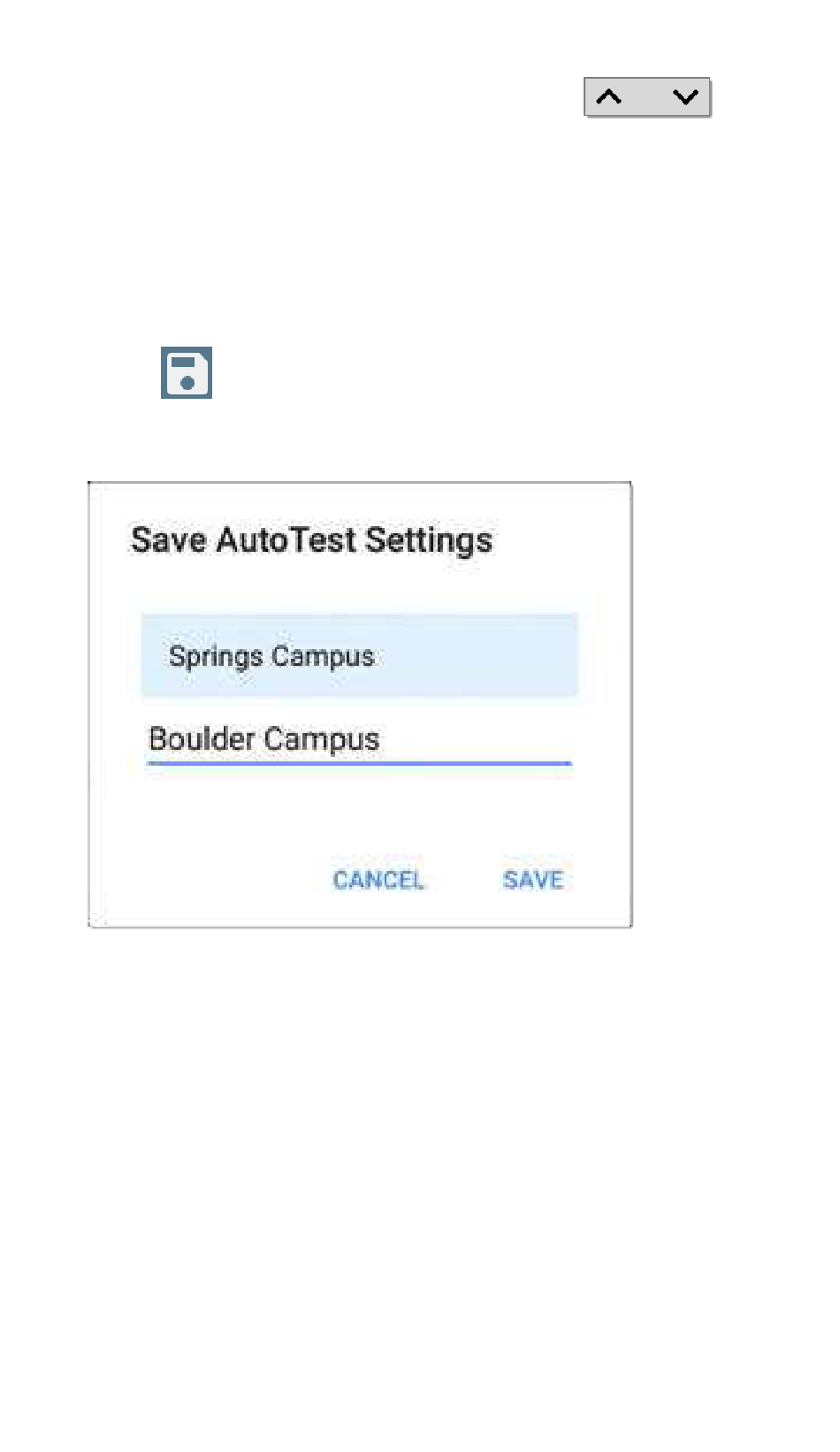Focus the name field underlined in blue
Image resolution: width=840 pixels, height=1452 pixels.
359,741
